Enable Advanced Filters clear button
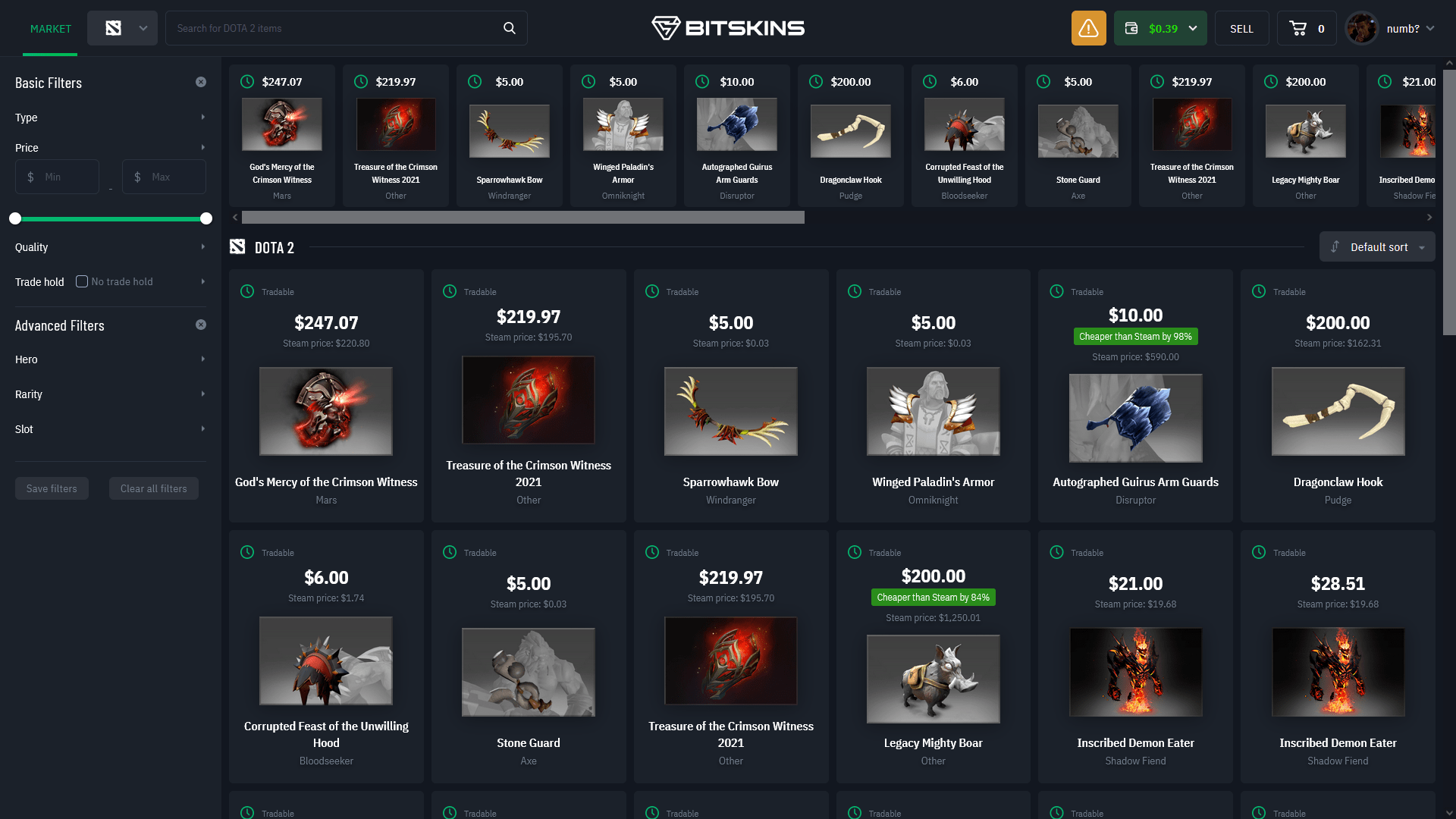Image resolution: width=1456 pixels, height=819 pixels. click(201, 324)
